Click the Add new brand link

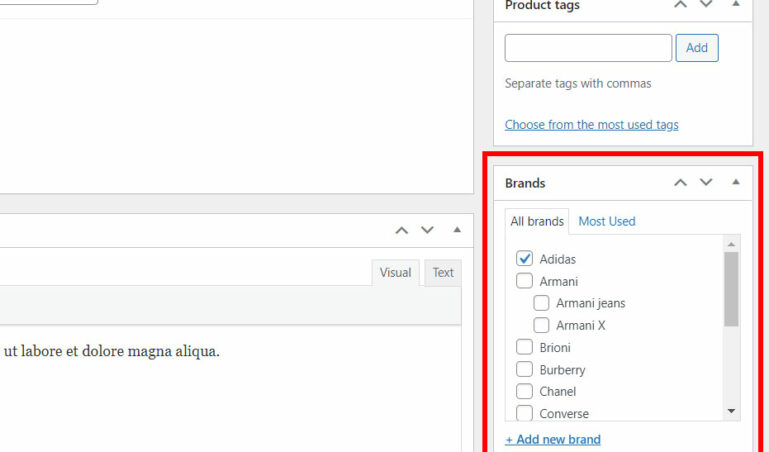(553, 439)
